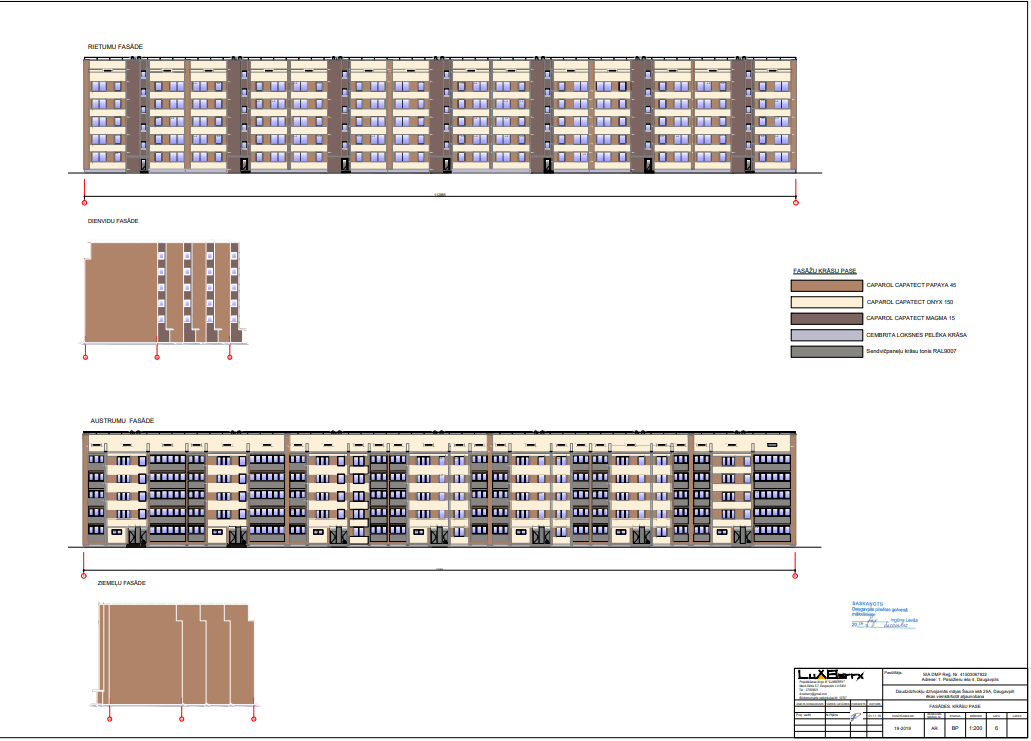This screenshot has width=1031, height=741.
Task: Select the Onyx 150 cream color swatch
Action: [x=825, y=301]
